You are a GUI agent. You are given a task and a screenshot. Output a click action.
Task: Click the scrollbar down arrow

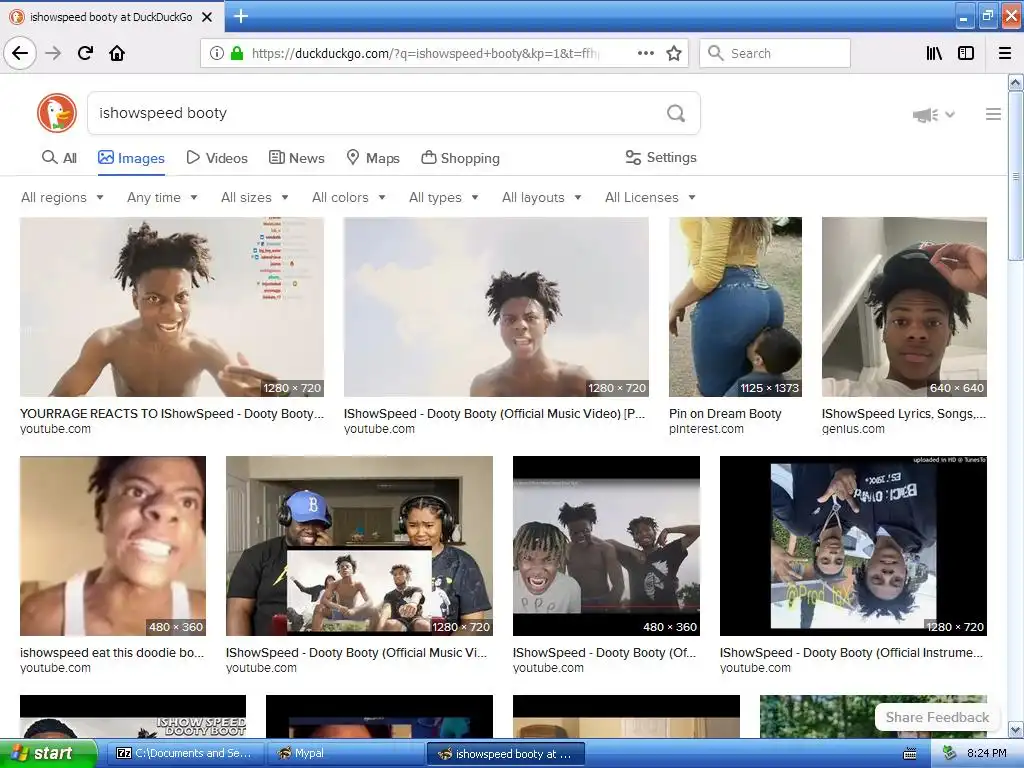[1016, 729]
